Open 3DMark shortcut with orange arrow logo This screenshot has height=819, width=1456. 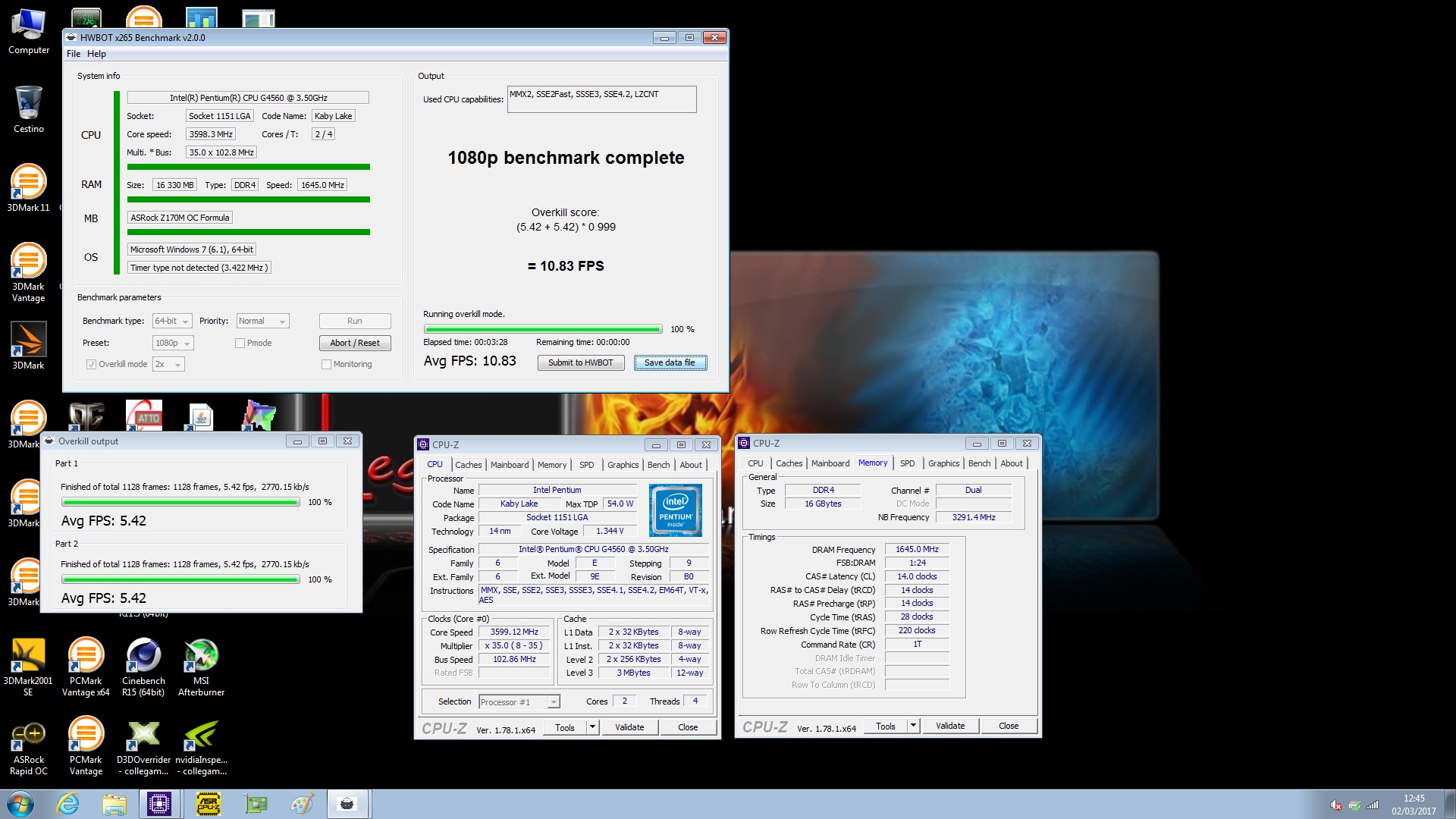(x=28, y=346)
